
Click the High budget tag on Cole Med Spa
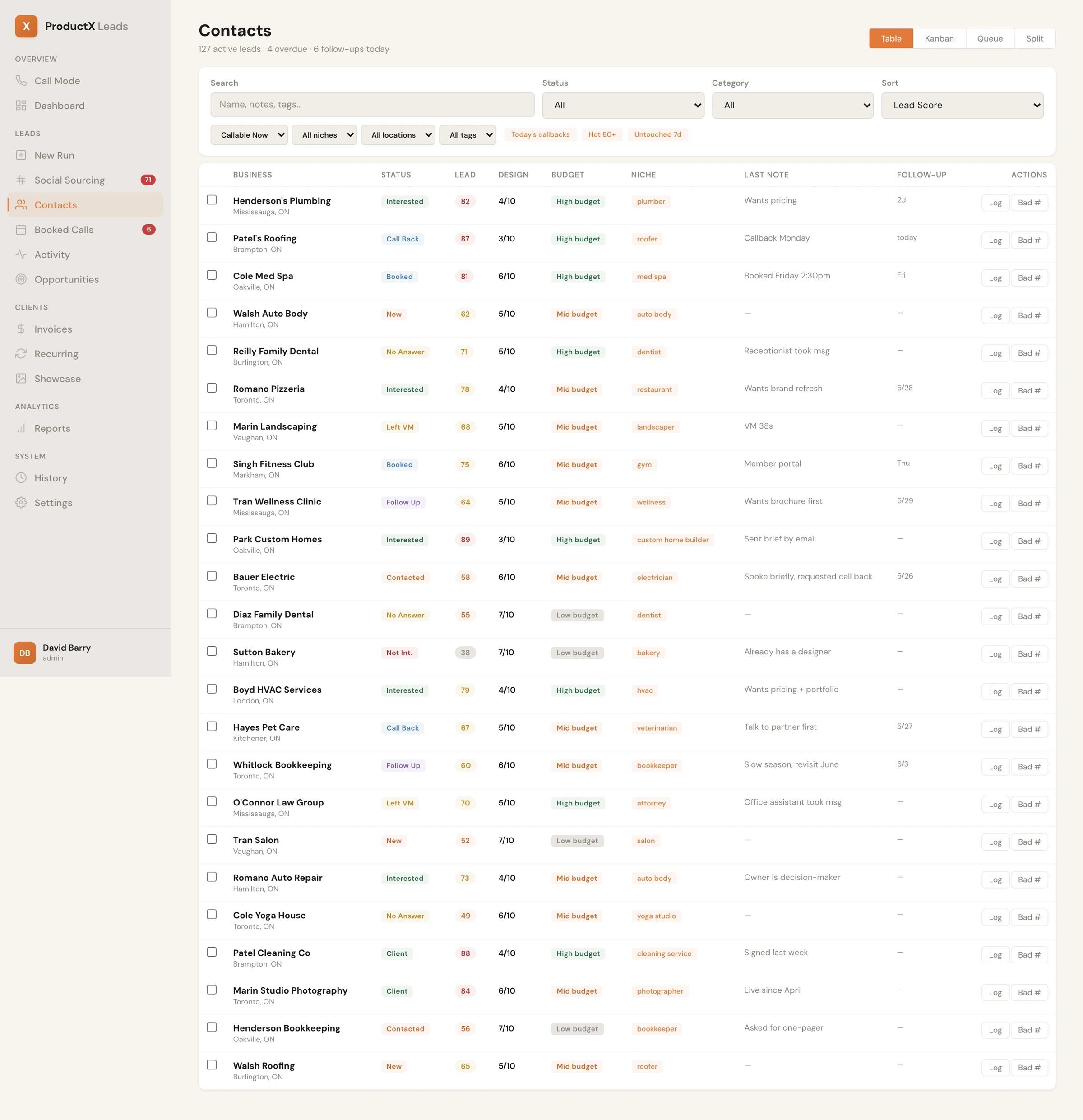point(578,277)
